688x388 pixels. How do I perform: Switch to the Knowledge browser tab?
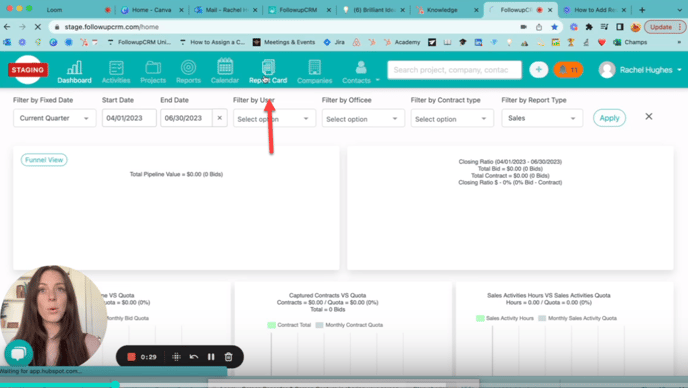click(447, 10)
